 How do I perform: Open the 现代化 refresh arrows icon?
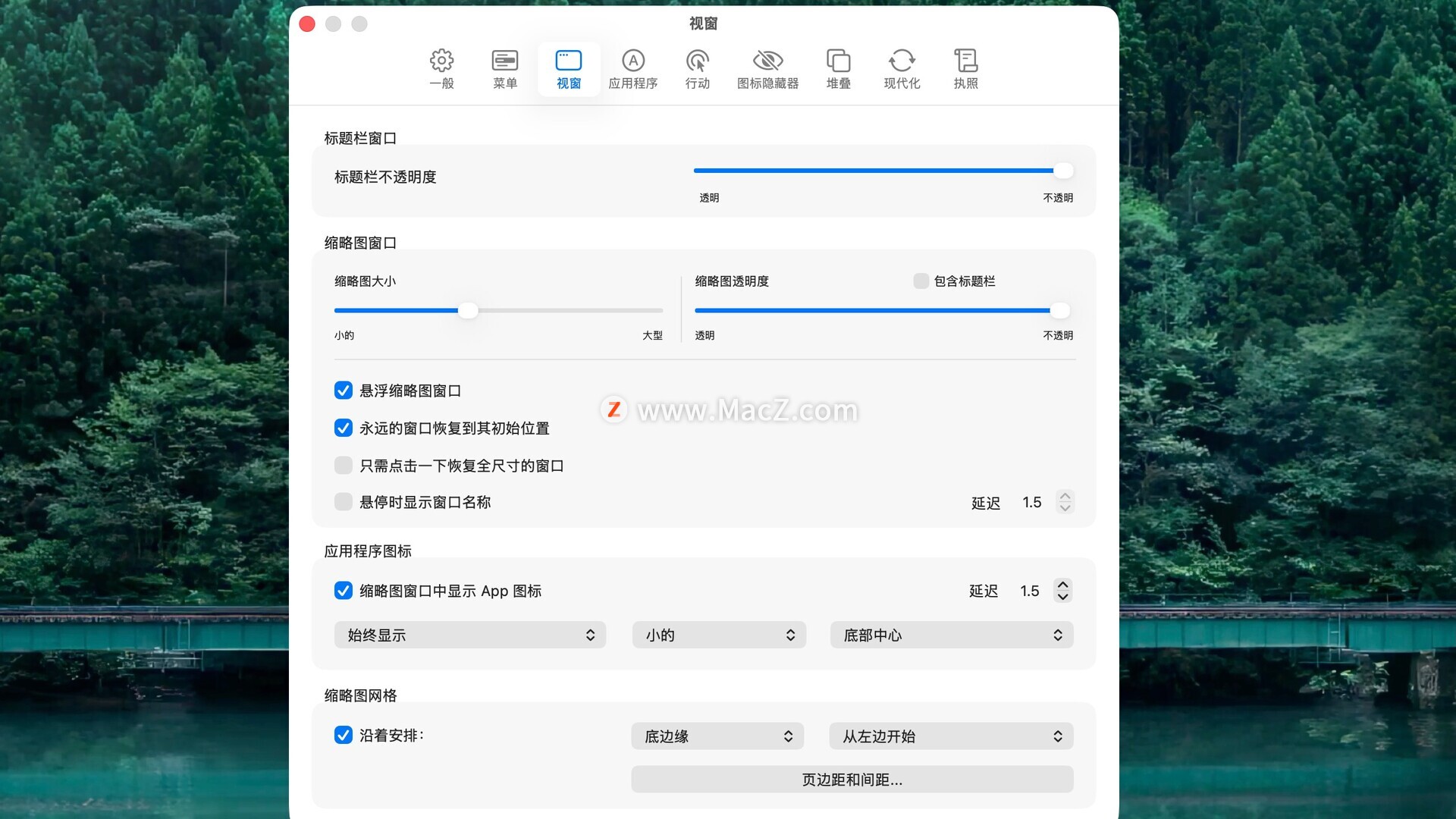(x=902, y=60)
